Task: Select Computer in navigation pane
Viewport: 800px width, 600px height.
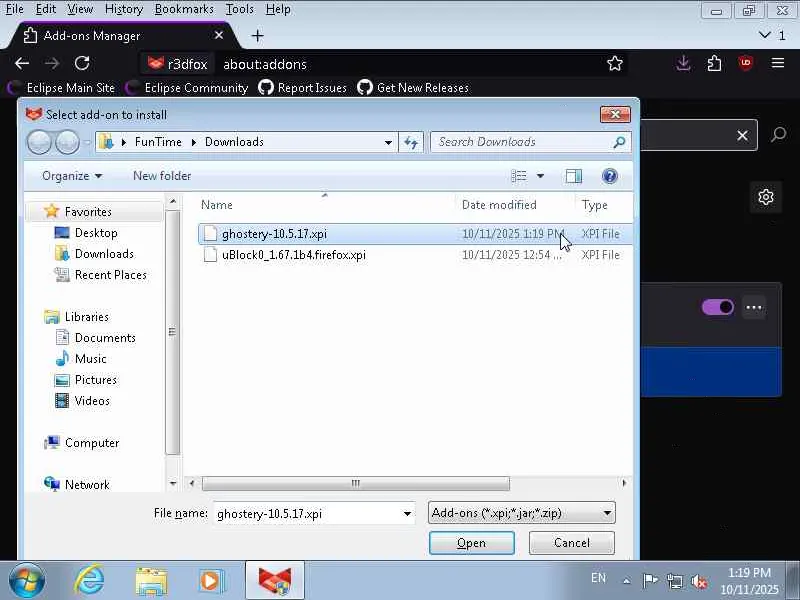Action: 82,443
